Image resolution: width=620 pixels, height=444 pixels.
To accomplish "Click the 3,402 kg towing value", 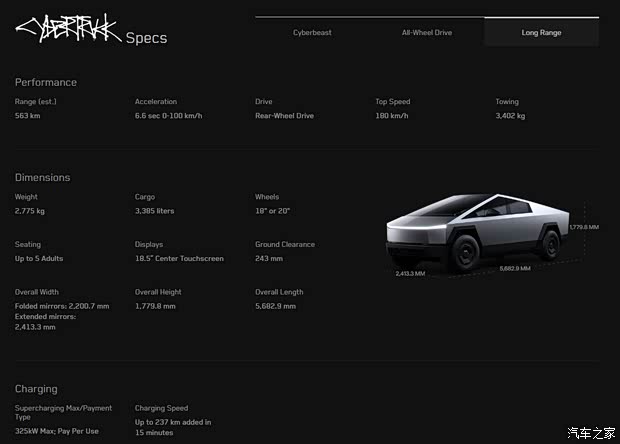I will pyautogui.click(x=510, y=116).
